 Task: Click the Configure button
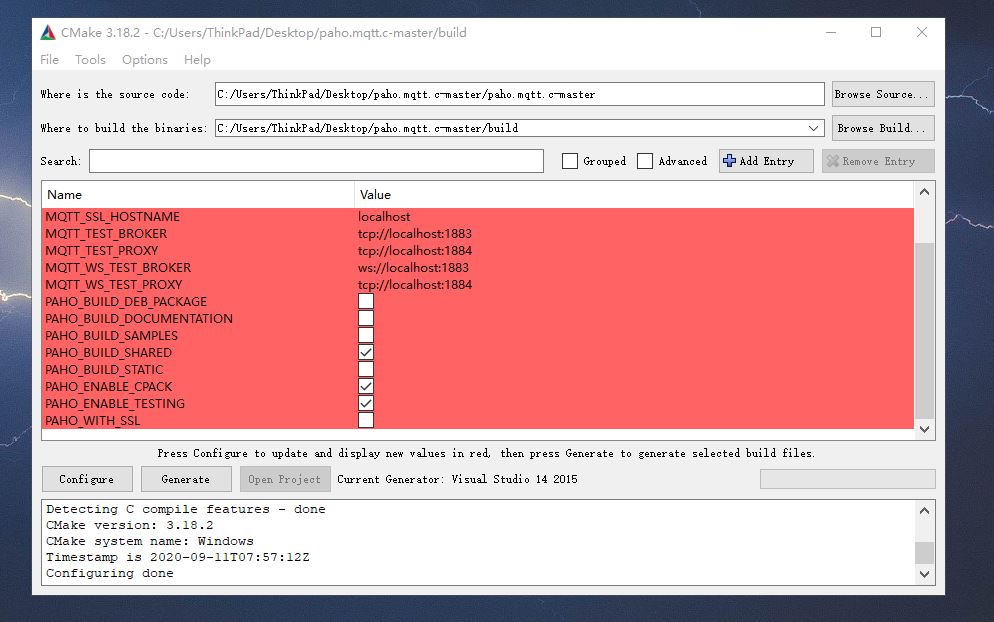[x=87, y=479]
